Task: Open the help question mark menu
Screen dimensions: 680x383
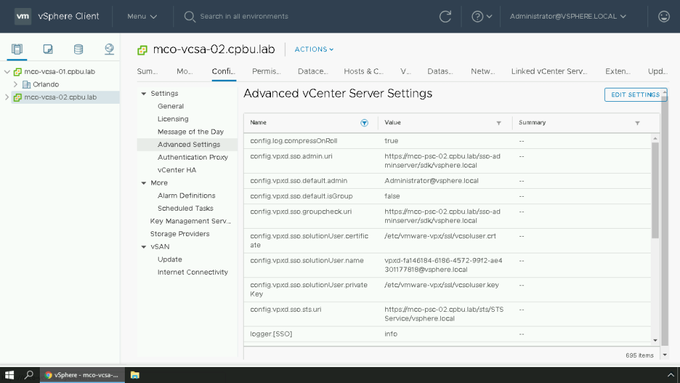Action: coord(481,16)
